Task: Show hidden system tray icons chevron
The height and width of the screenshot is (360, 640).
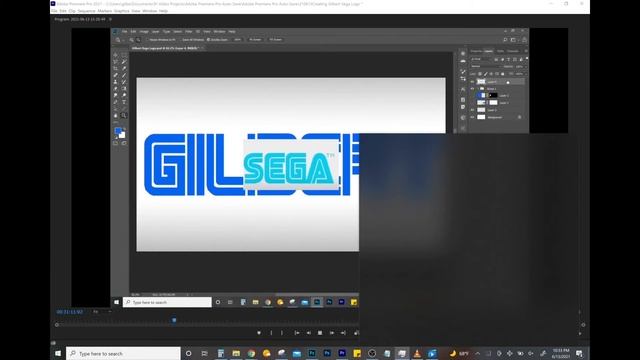Action: click(478, 353)
